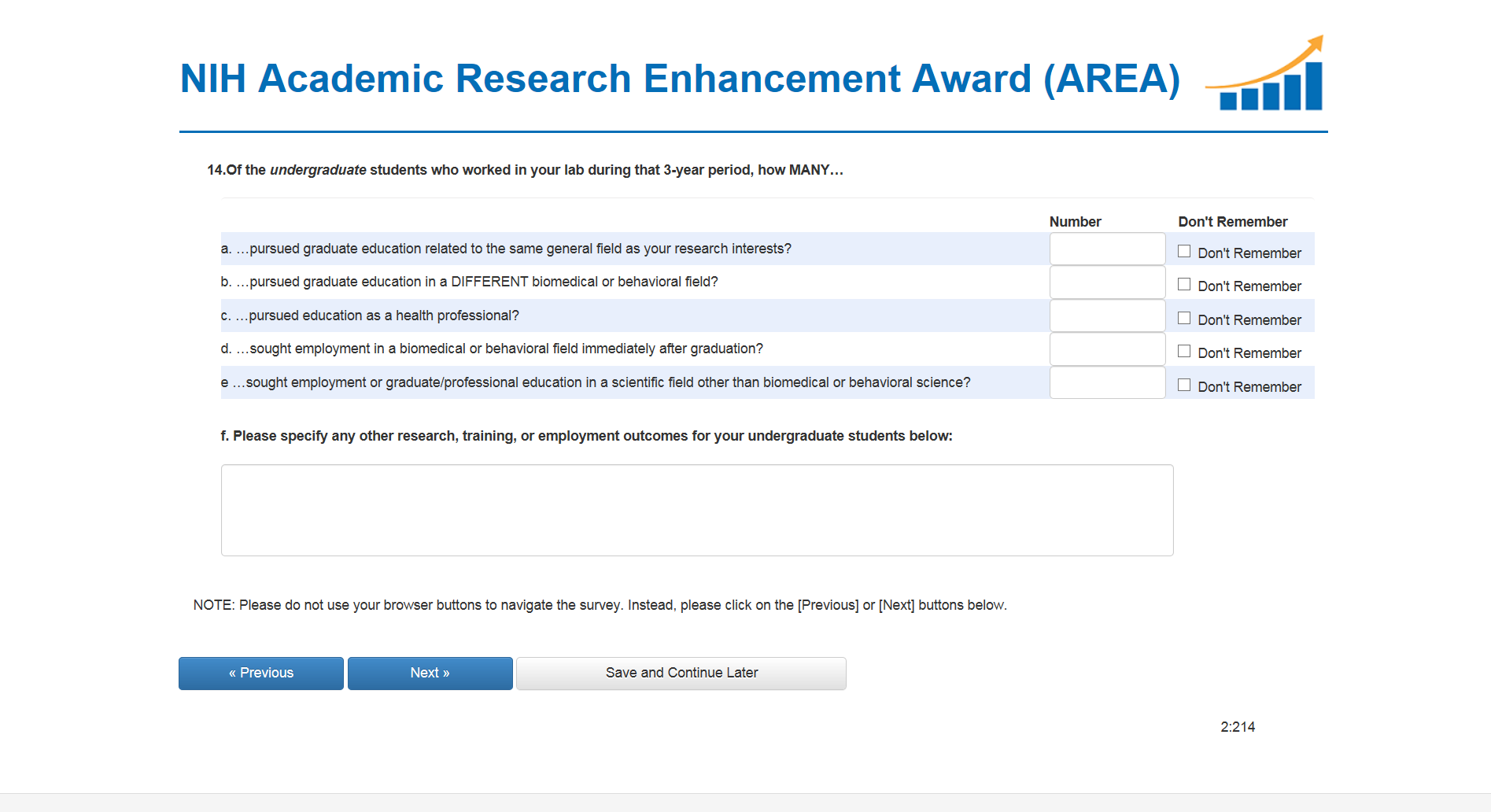Select Don't Remember for question e
The height and width of the screenshot is (812, 1491).
click(x=1184, y=386)
